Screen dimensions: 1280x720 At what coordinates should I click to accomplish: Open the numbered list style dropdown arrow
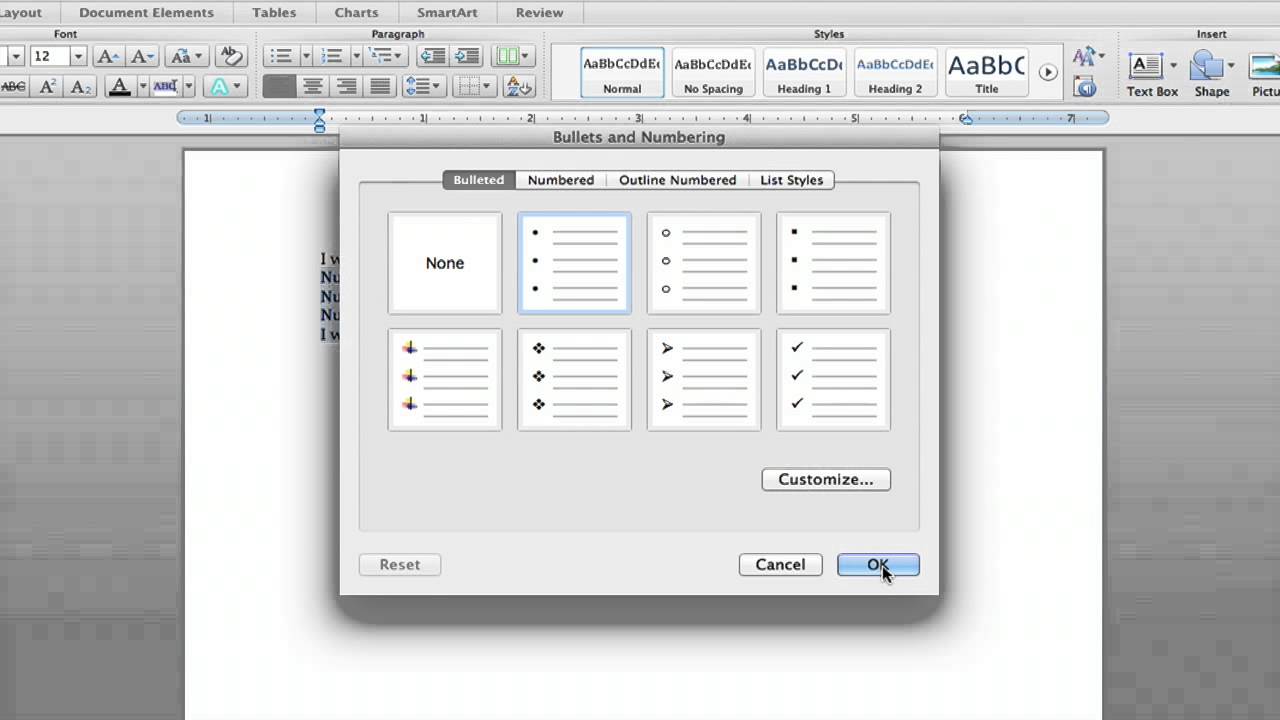pyautogui.click(x=356, y=56)
